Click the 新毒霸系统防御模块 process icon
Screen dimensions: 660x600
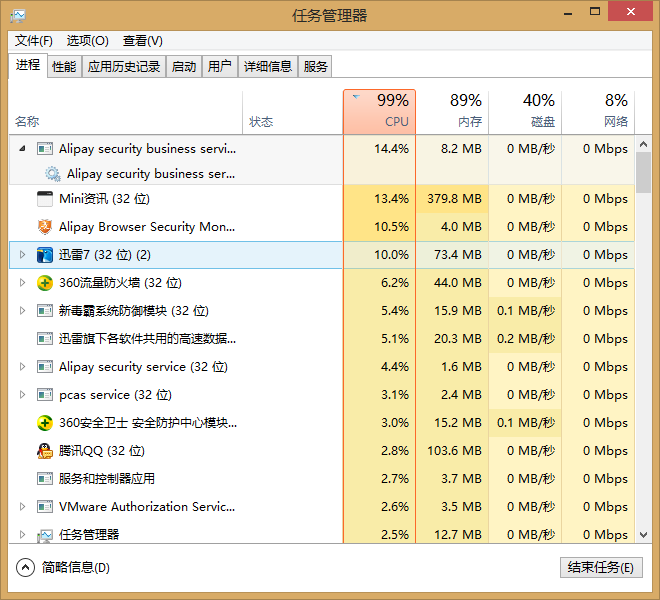coord(45,311)
